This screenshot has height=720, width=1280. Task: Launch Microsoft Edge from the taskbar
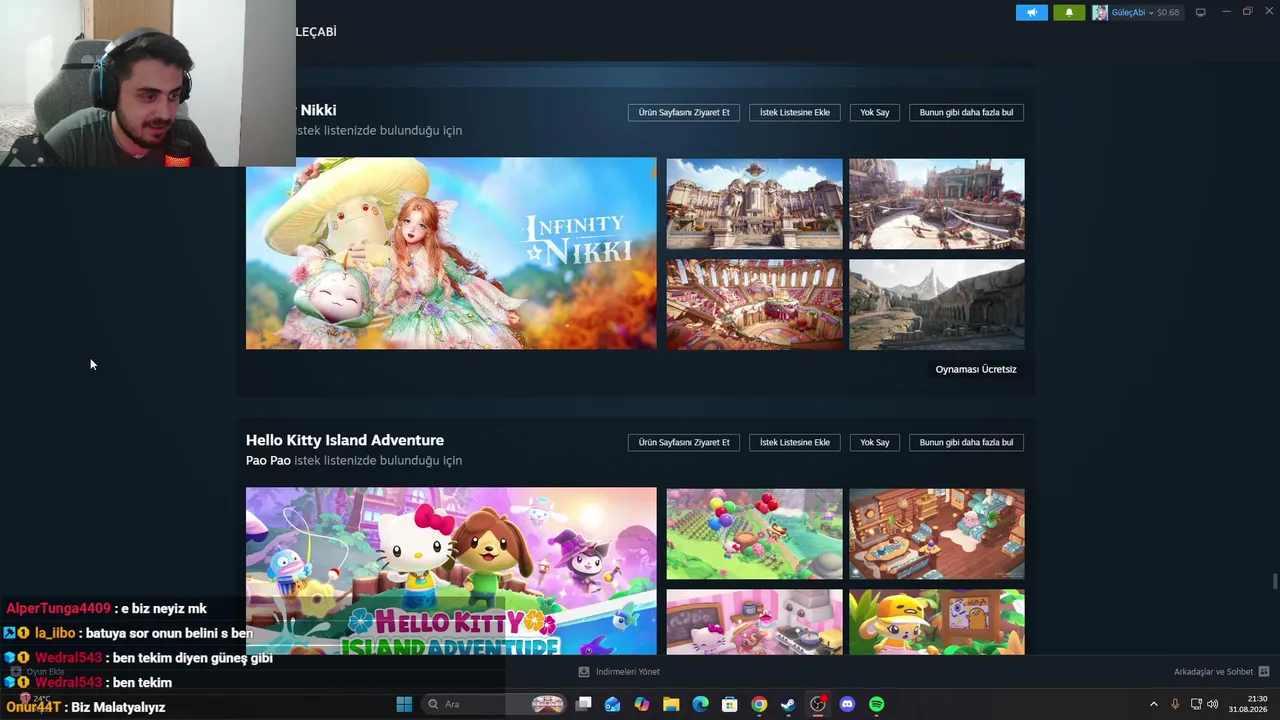(x=700, y=704)
